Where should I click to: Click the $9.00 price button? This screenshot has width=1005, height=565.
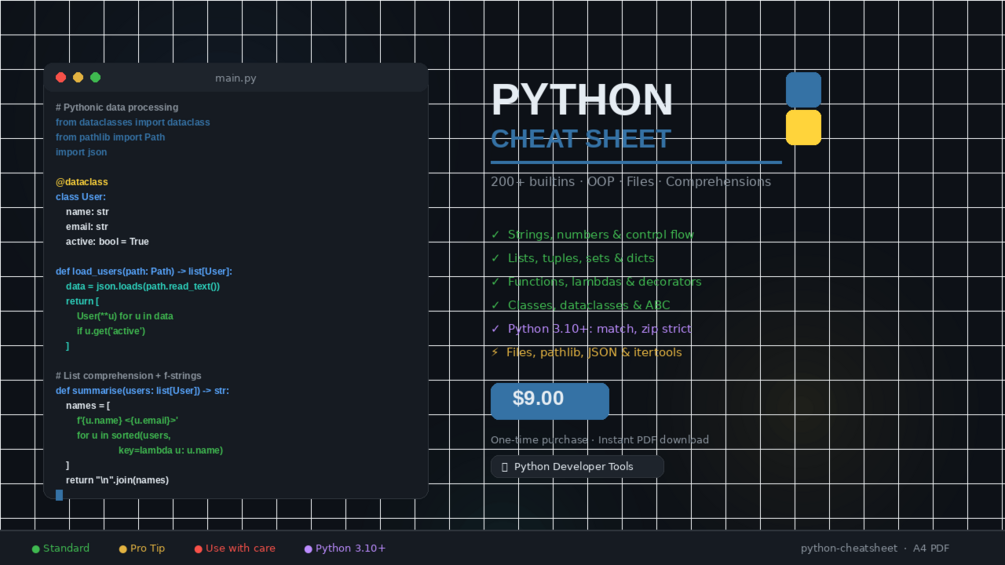click(x=549, y=401)
